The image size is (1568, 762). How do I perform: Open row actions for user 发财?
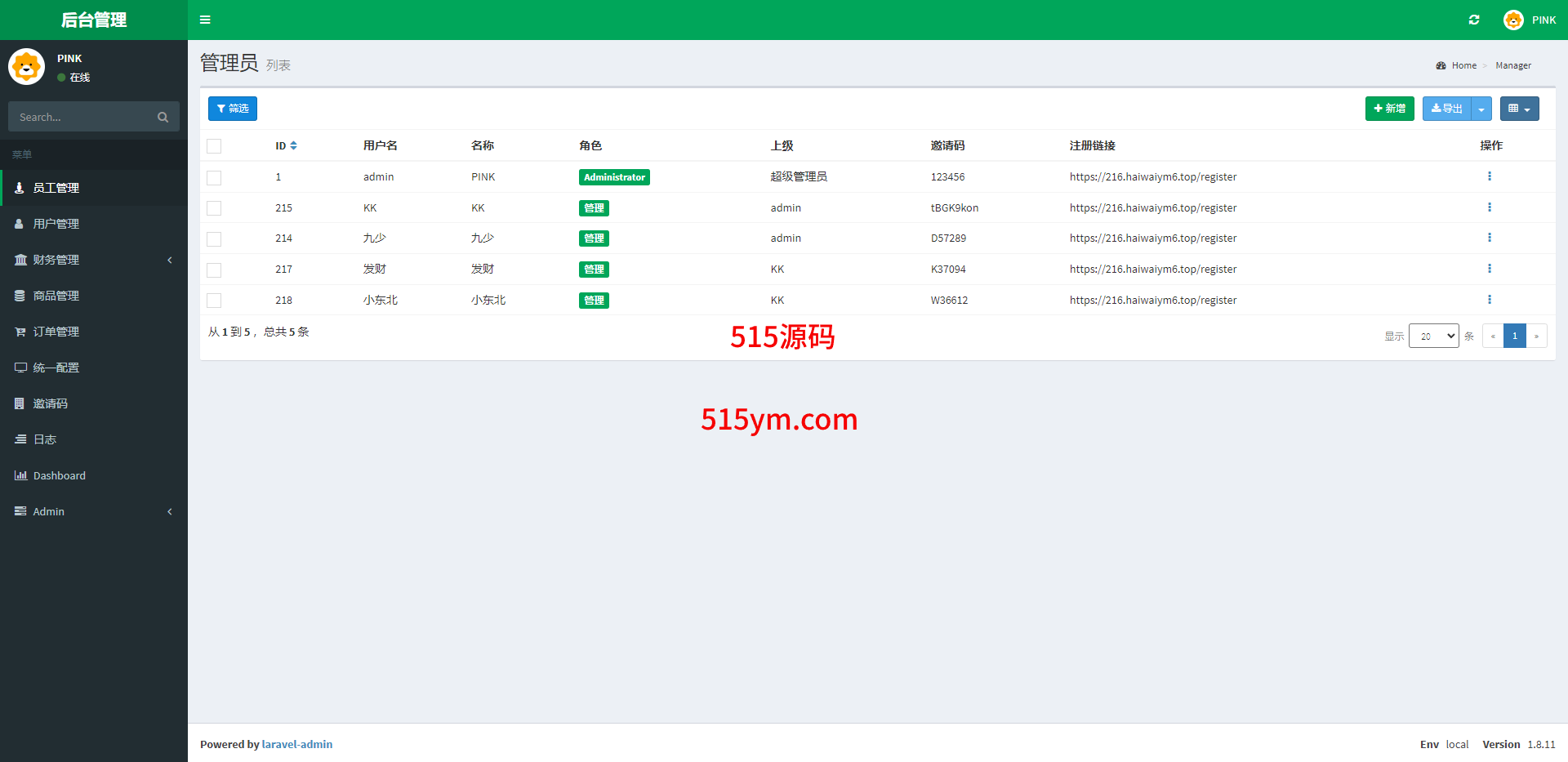[x=1489, y=269]
